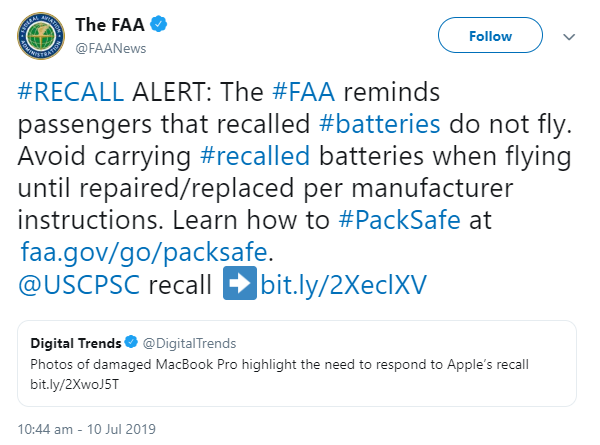The image size is (600, 445).
Task: Open the bit.ly/2XwoJ5T link in quoted tweet
Action: click(75, 384)
